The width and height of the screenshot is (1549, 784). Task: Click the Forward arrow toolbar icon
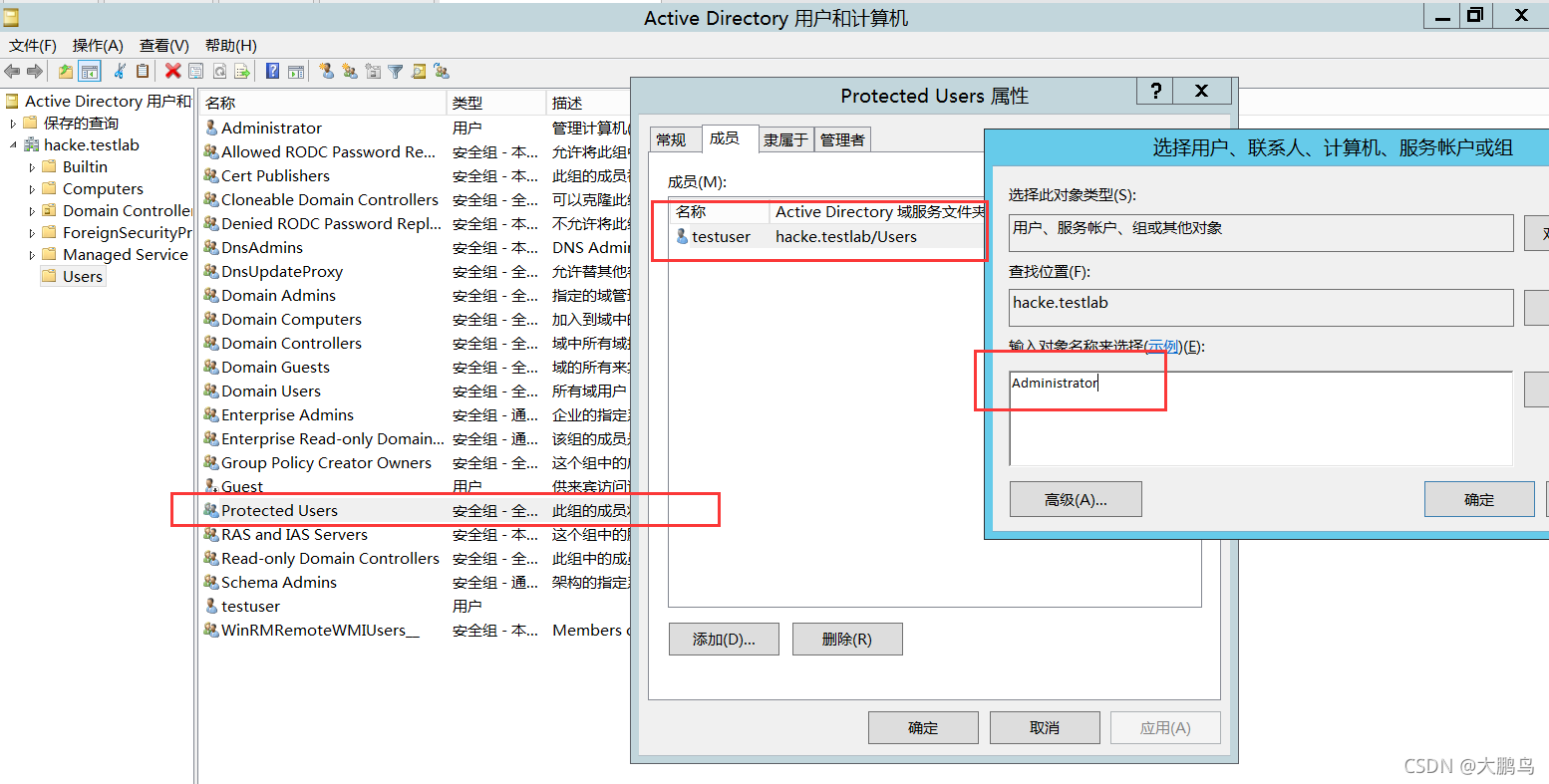[35, 71]
